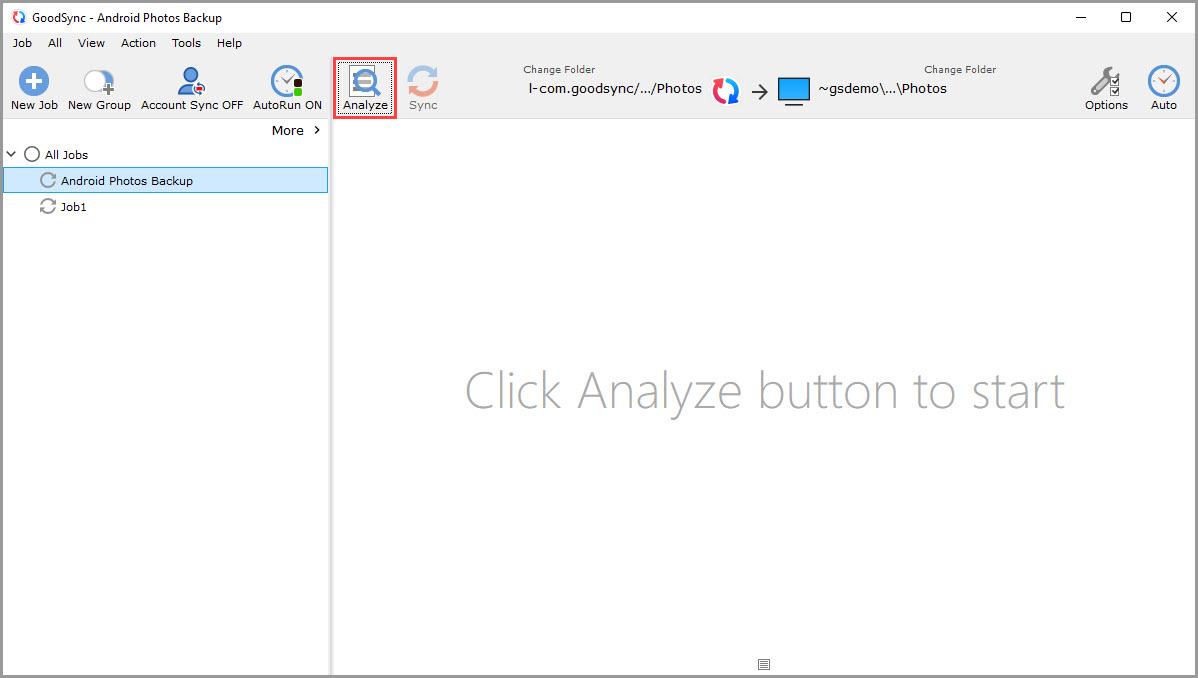1198x678 pixels.
Task: Click the grayed Sync arrows icon
Action: click(423, 81)
